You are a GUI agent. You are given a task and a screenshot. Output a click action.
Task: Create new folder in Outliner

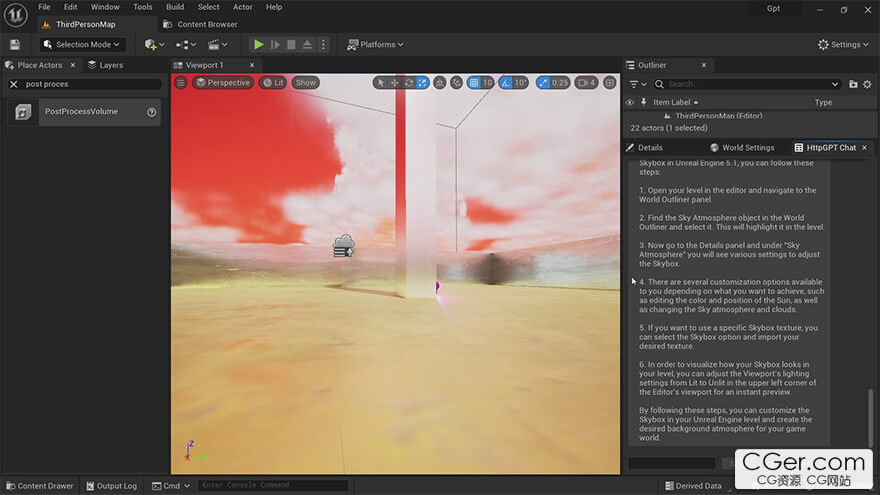tap(853, 84)
